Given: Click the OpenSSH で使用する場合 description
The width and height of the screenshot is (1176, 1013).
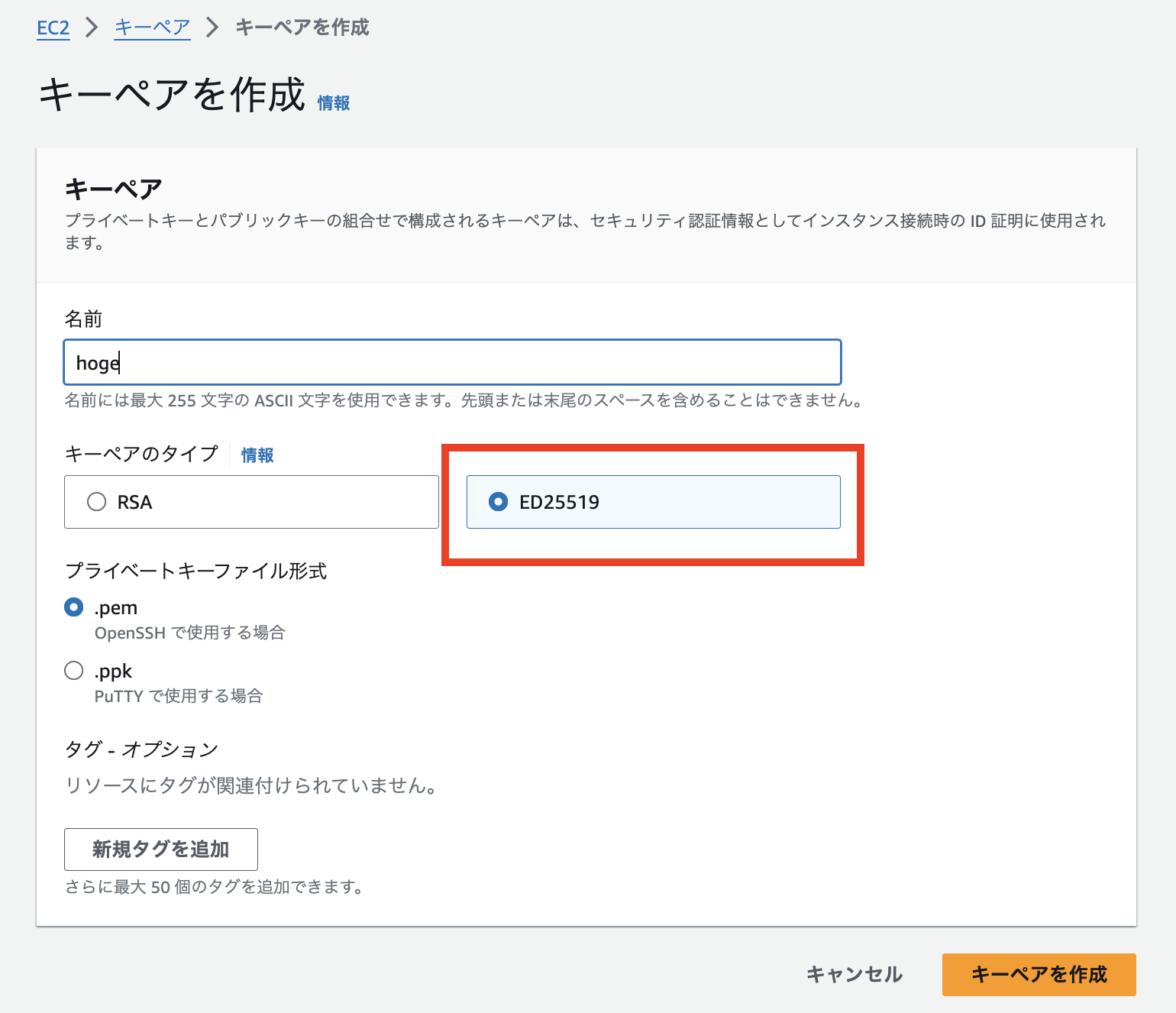Looking at the screenshot, I should [189, 633].
